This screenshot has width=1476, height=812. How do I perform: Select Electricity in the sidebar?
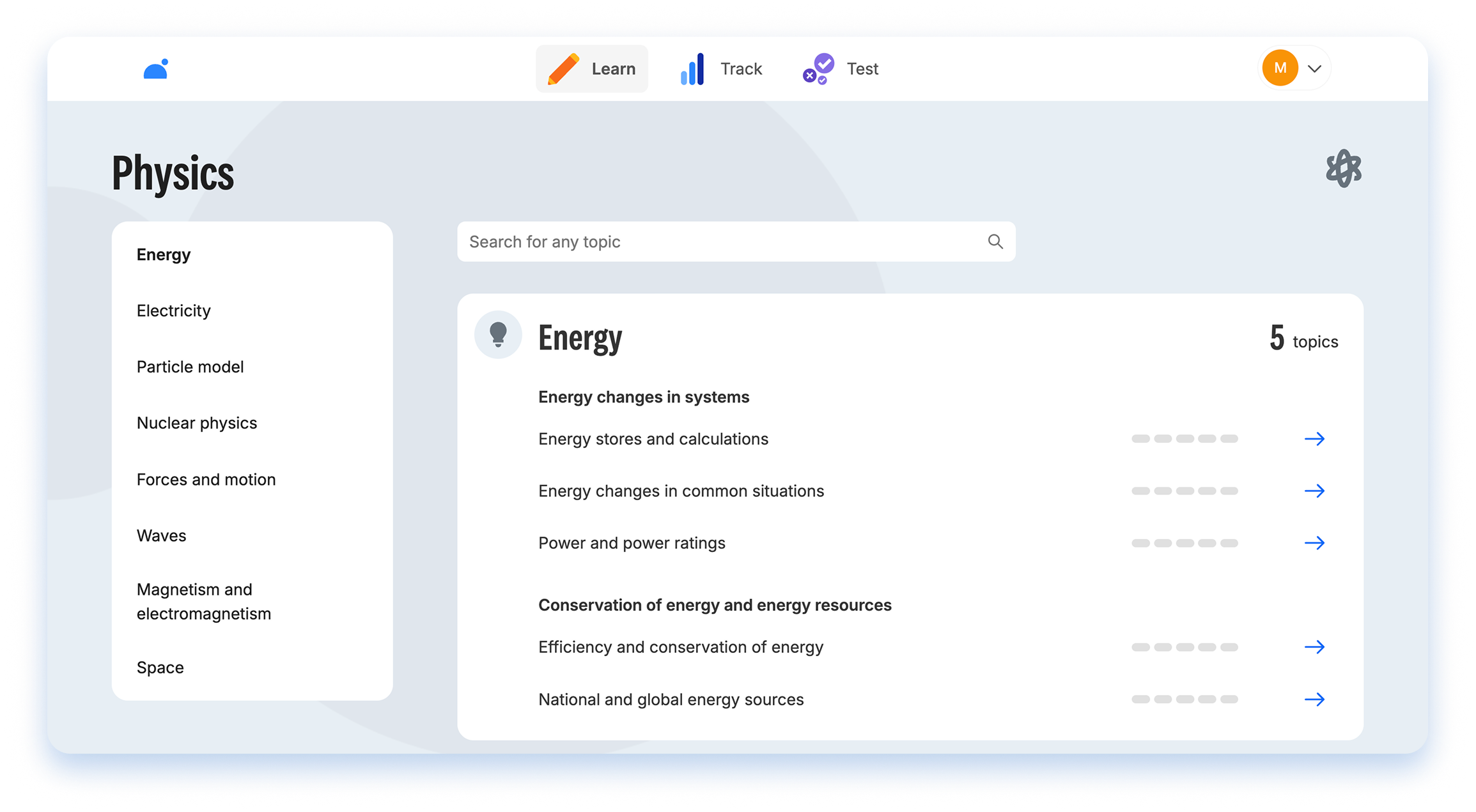coord(174,310)
